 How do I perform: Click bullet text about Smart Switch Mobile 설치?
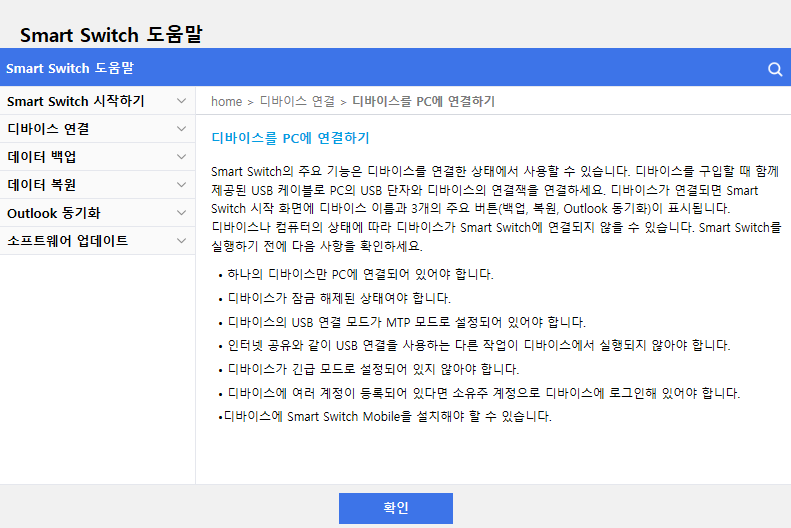tap(387, 417)
